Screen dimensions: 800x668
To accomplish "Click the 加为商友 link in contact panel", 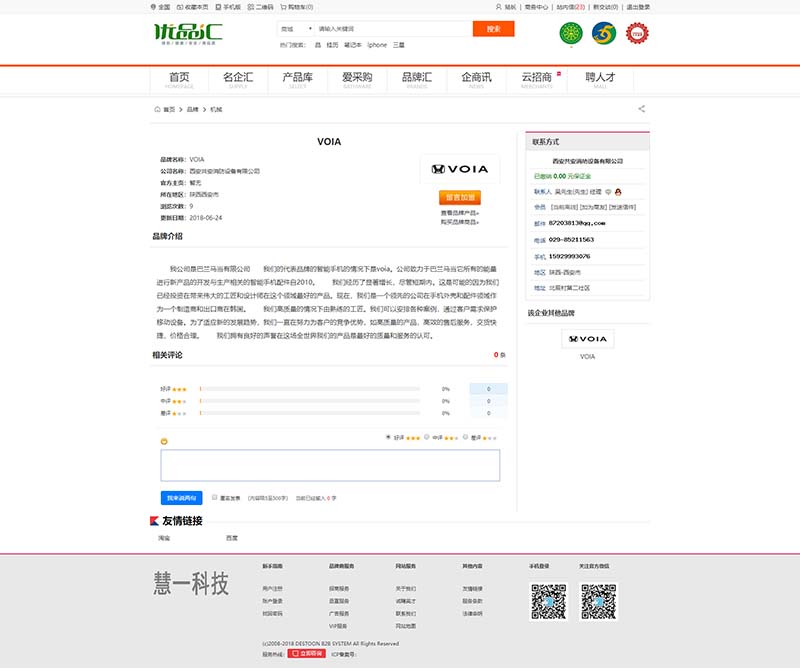I will click(x=593, y=207).
